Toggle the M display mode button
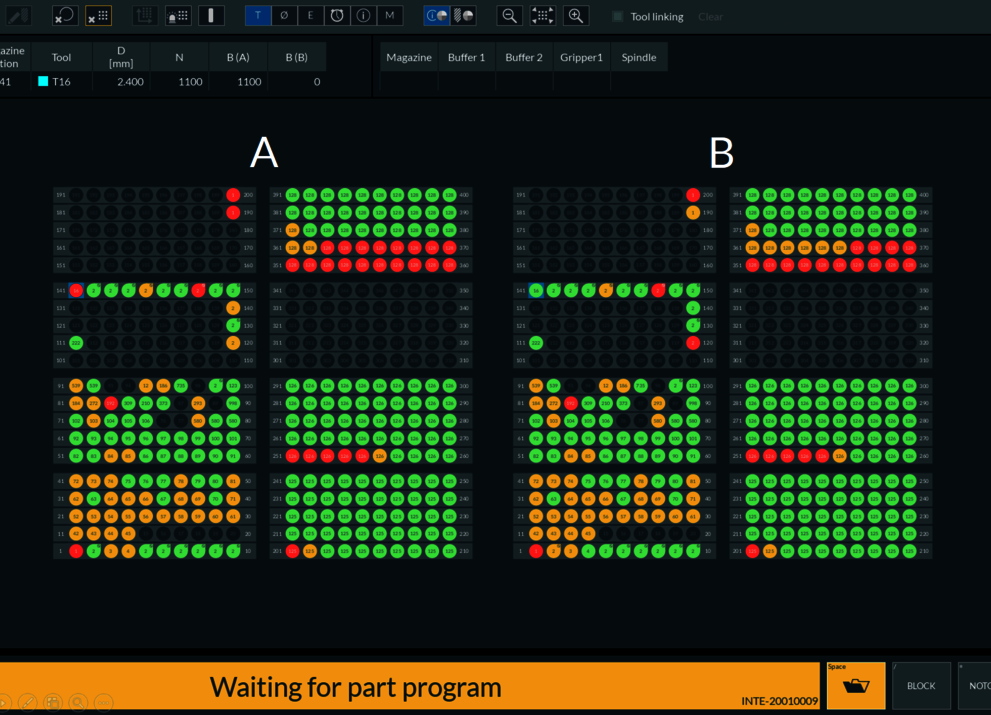991x715 pixels. pos(390,16)
